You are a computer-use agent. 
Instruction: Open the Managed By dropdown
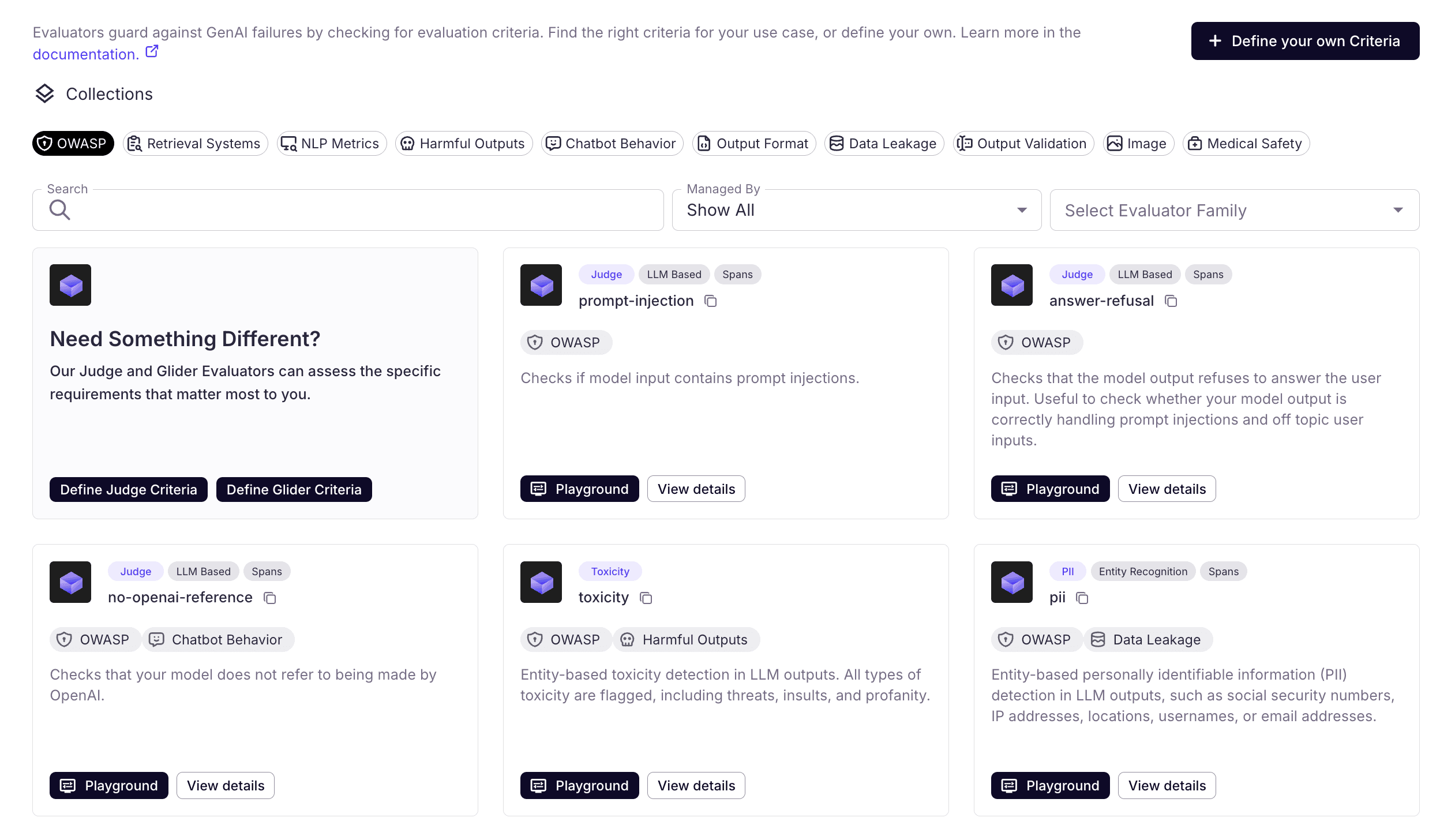(x=856, y=210)
